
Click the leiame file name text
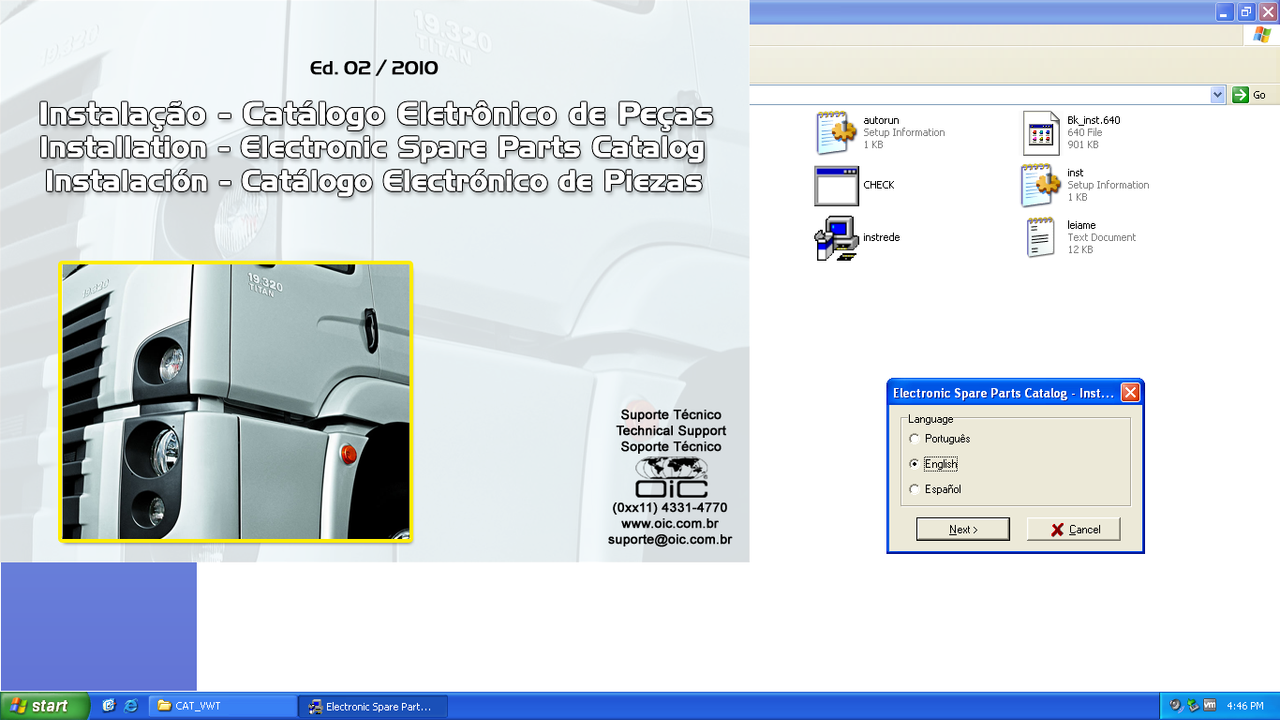click(1081, 225)
